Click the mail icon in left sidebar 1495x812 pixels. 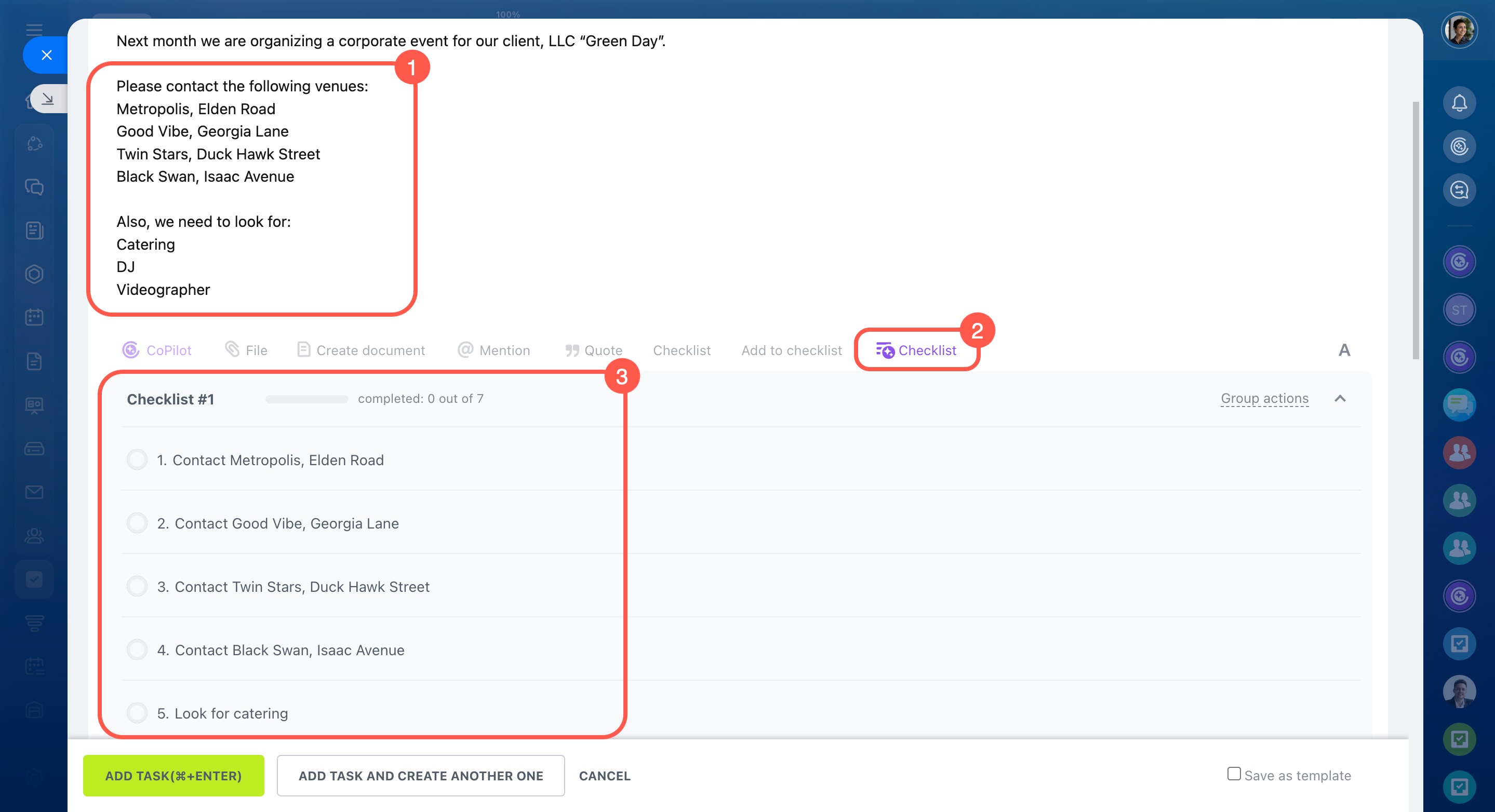[x=34, y=492]
